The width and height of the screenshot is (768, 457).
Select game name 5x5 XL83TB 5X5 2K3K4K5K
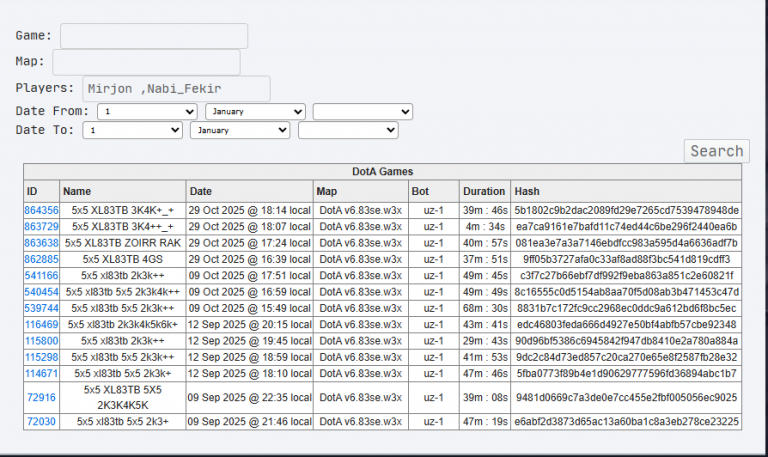(x=122, y=397)
